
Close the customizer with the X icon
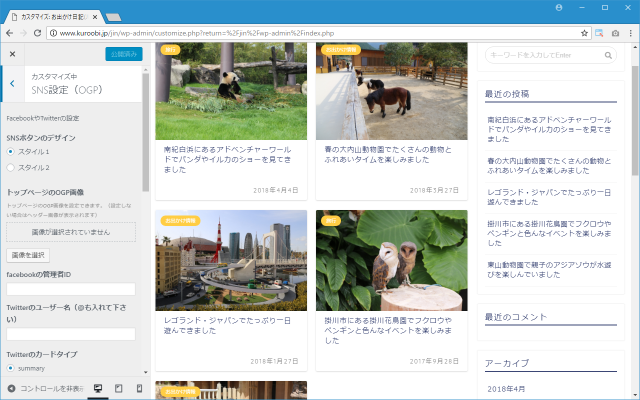click(x=12, y=54)
